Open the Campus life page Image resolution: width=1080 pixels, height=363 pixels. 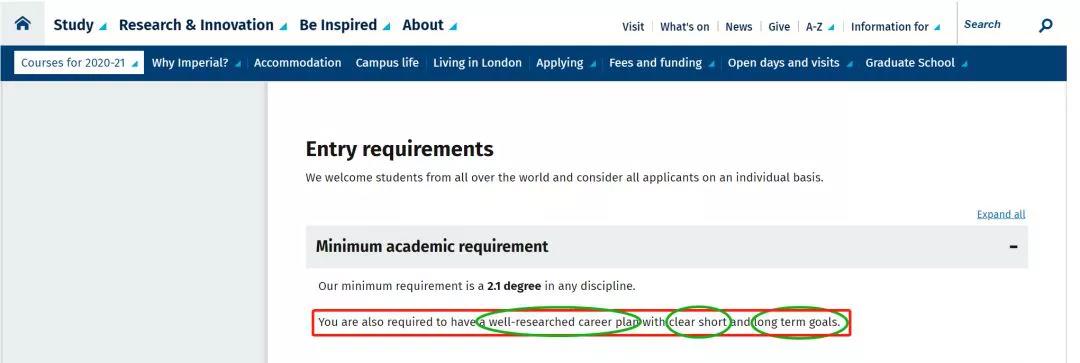pos(387,63)
